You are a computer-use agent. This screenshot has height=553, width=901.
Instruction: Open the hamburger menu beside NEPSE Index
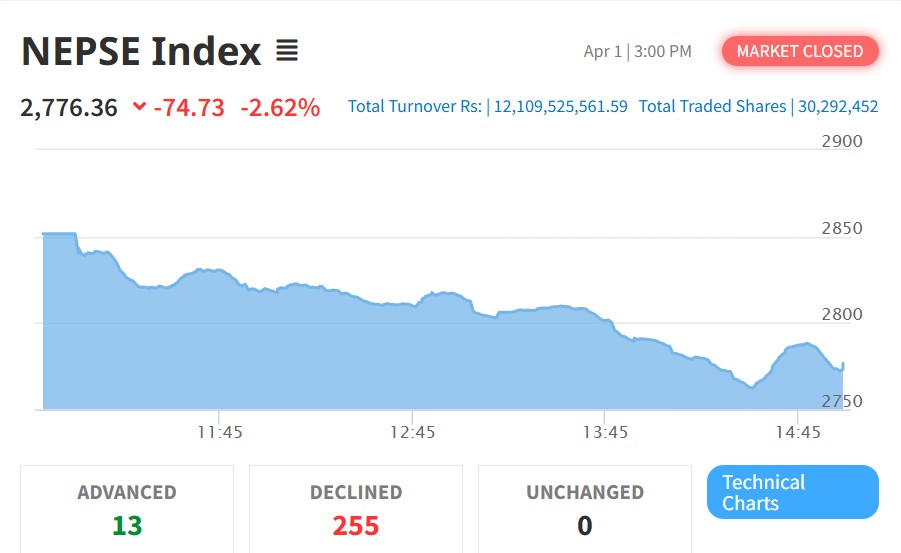coord(287,50)
